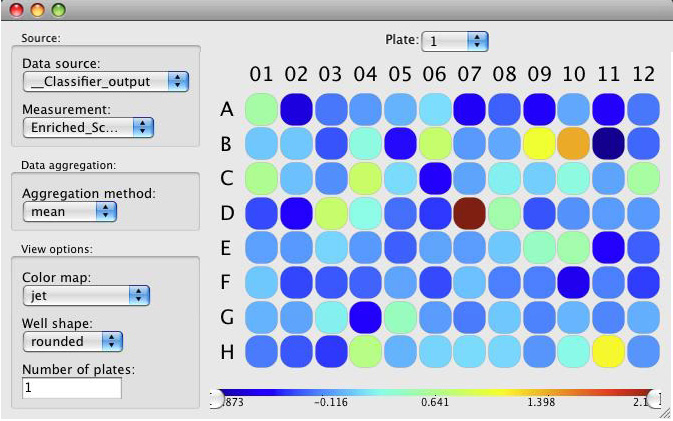Open the Data source dropdown

(x=106, y=81)
